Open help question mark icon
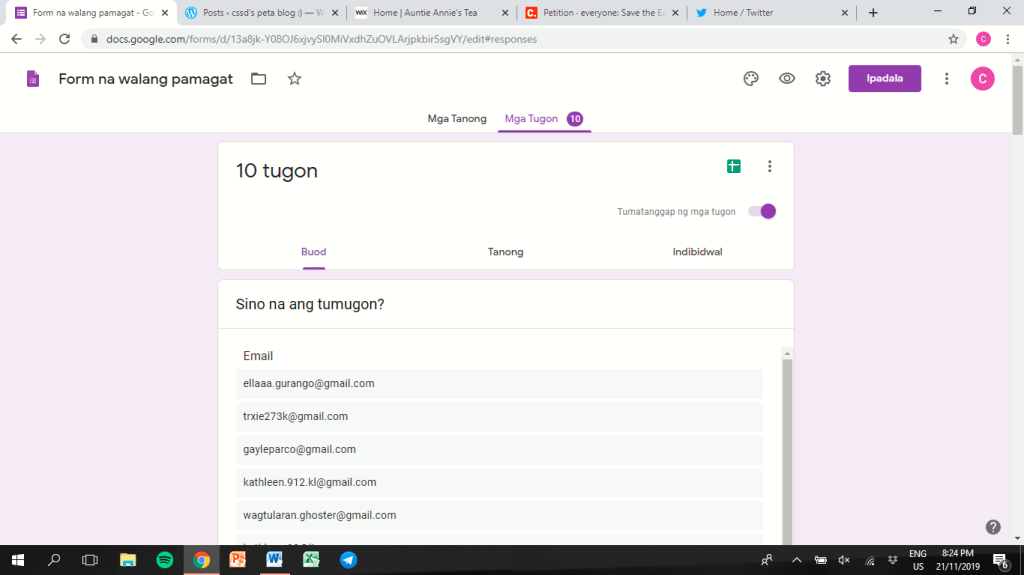Image resolution: width=1024 pixels, height=575 pixels. tap(993, 527)
